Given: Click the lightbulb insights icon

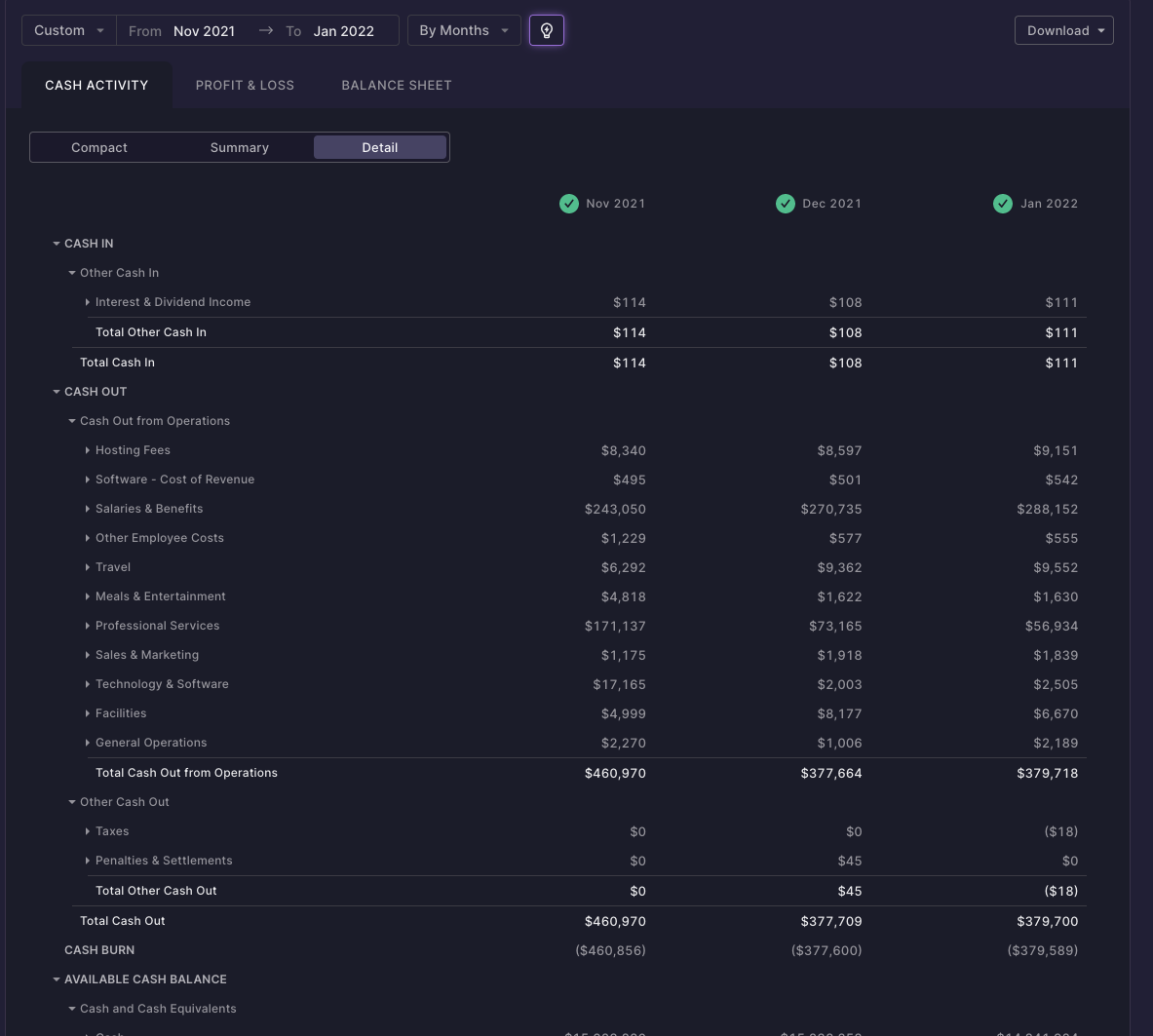Looking at the screenshot, I should click(x=547, y=30).
